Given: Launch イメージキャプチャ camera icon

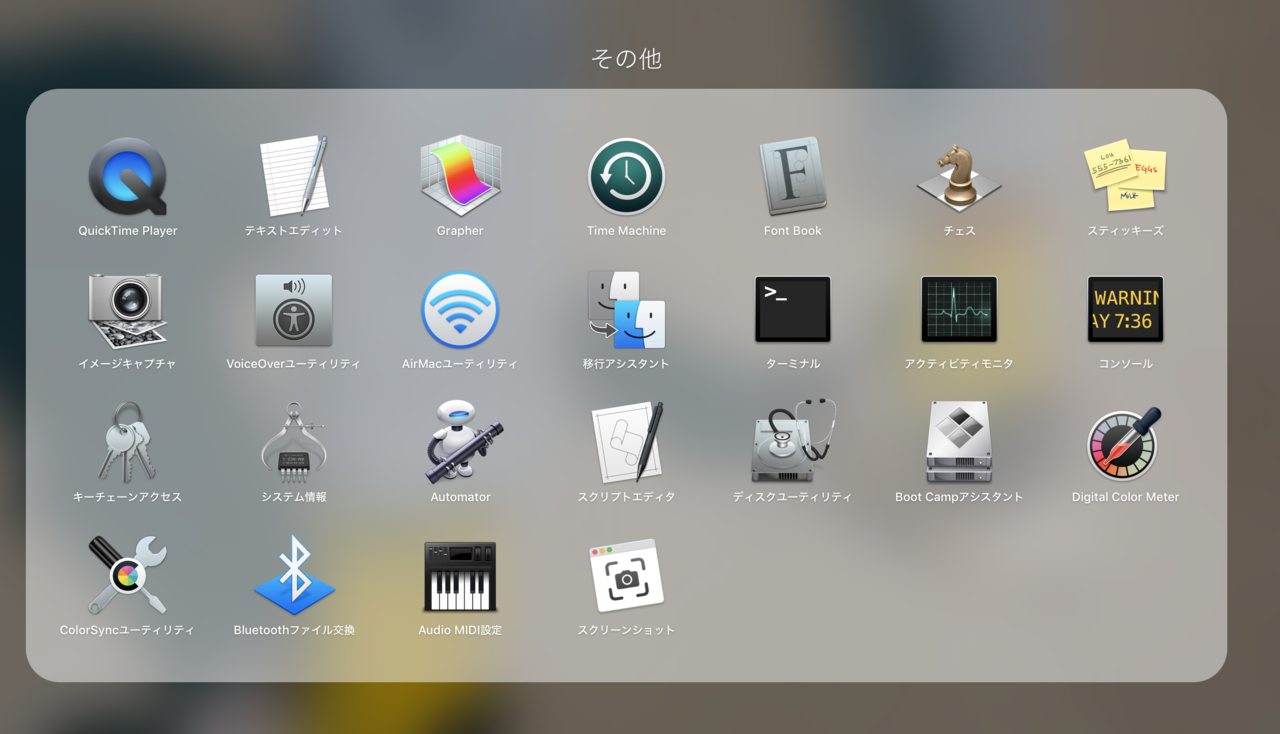Looking at the screenshot, I should [128, 310].
